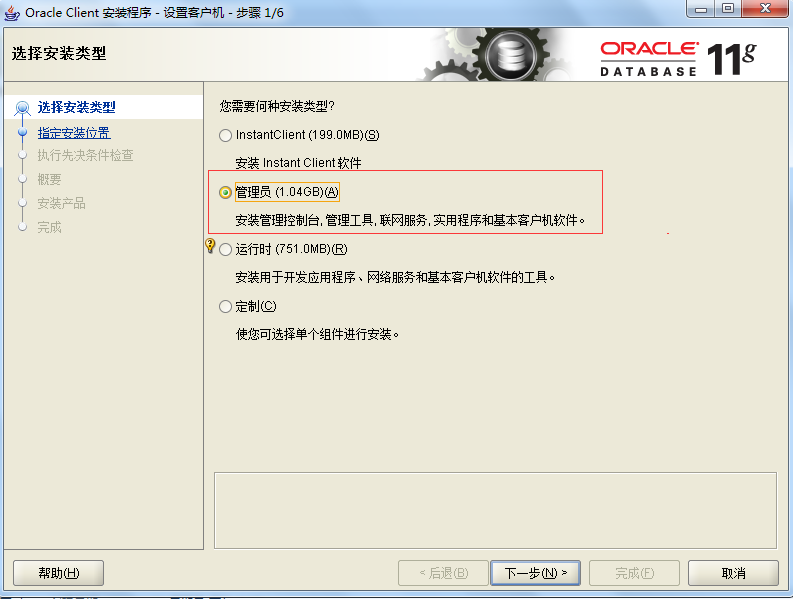The height and width of the screenshot is (599, 793).
Task: Select the 选择安装类型 step in the sidebar
Action: (x=76, y=107)
